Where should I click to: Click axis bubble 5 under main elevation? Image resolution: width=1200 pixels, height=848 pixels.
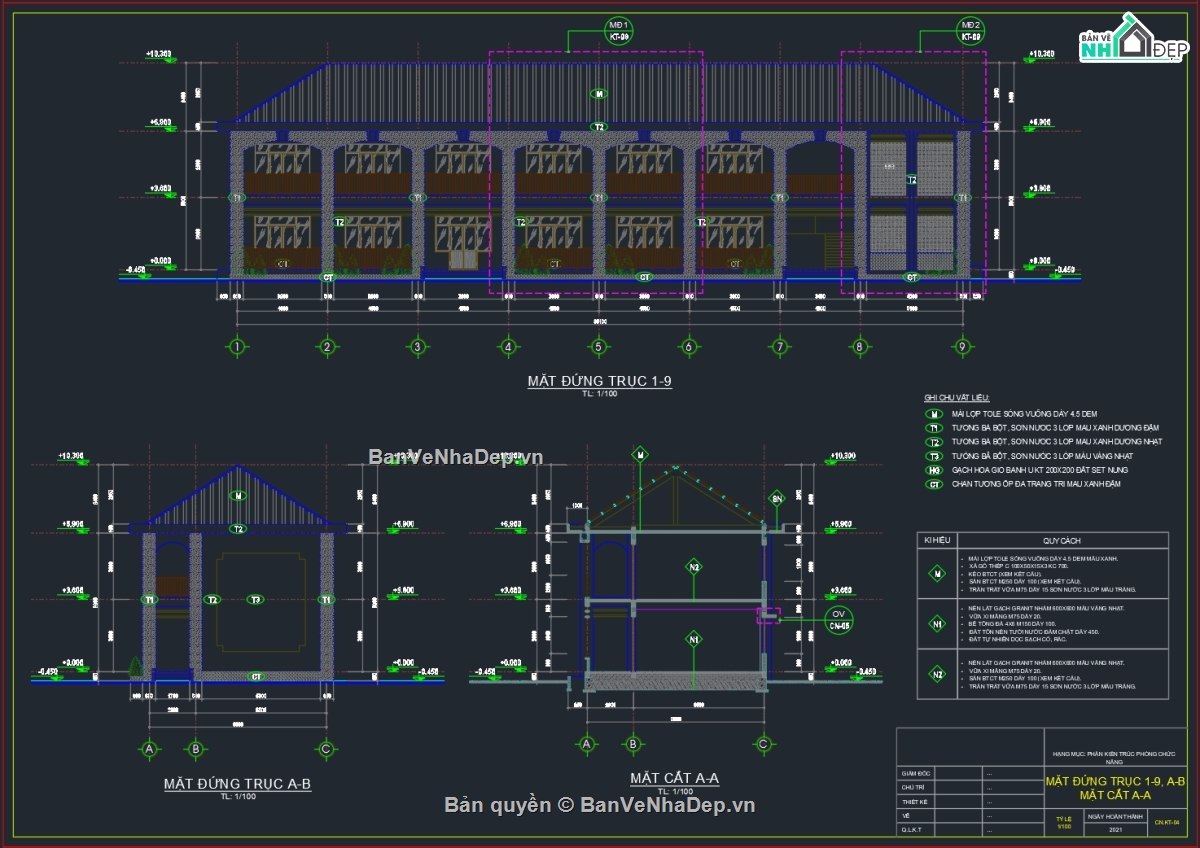[598, 347]
